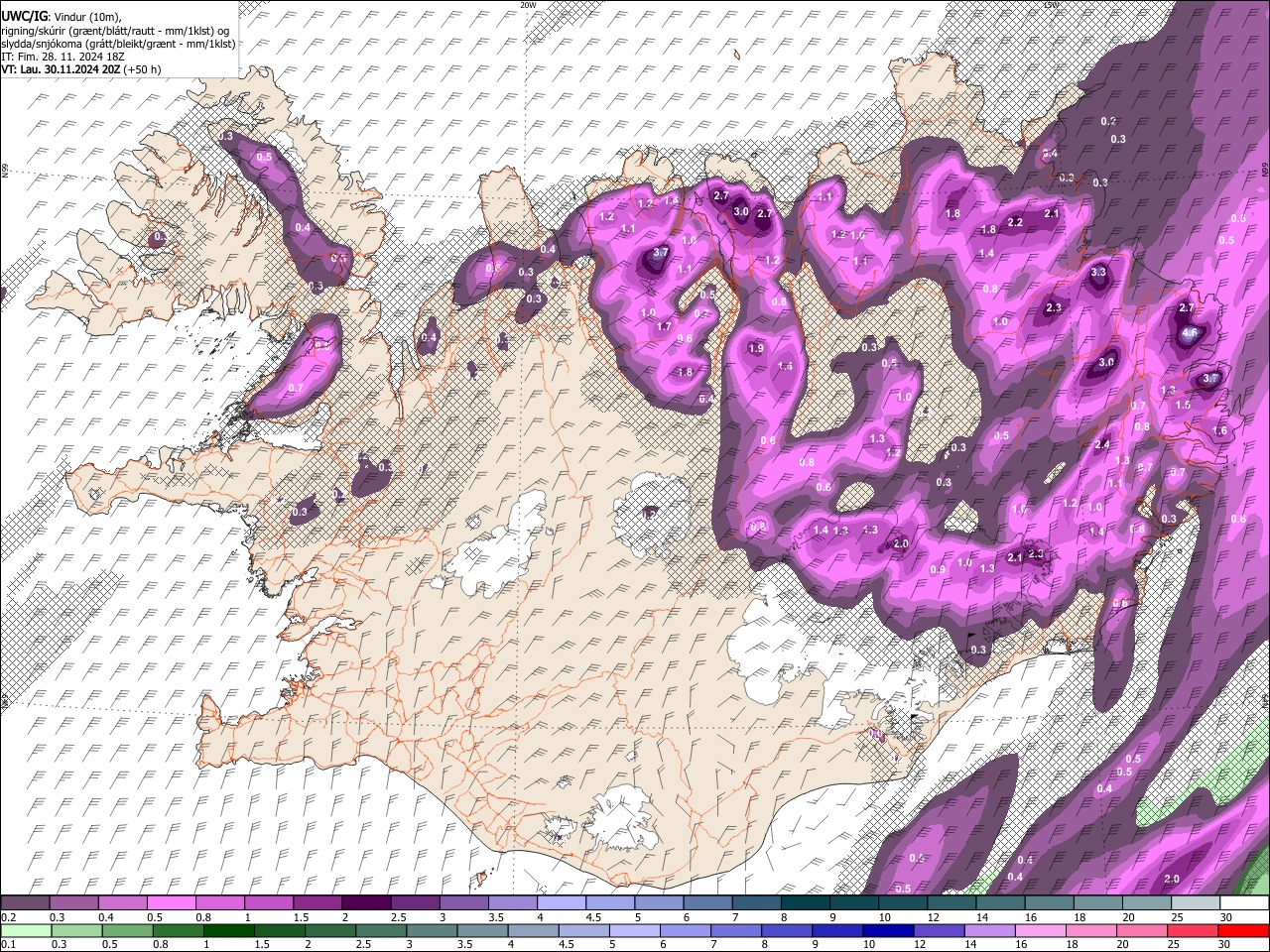This screenshot has height=952, width=1270.
Task: Click the darkest purple 2 swatch in upper legend
Action: pyautogui.click(x=366, y=902)
